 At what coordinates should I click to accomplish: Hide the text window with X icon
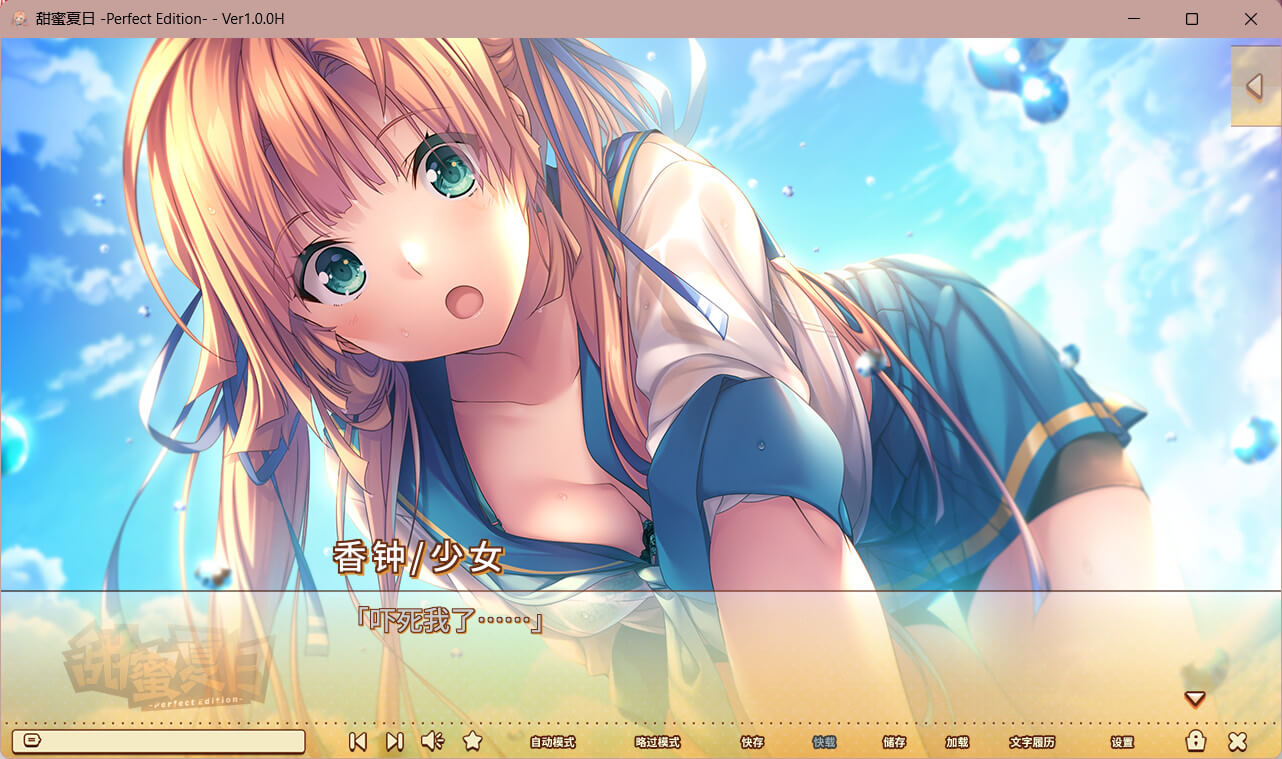click(1237, 741)
